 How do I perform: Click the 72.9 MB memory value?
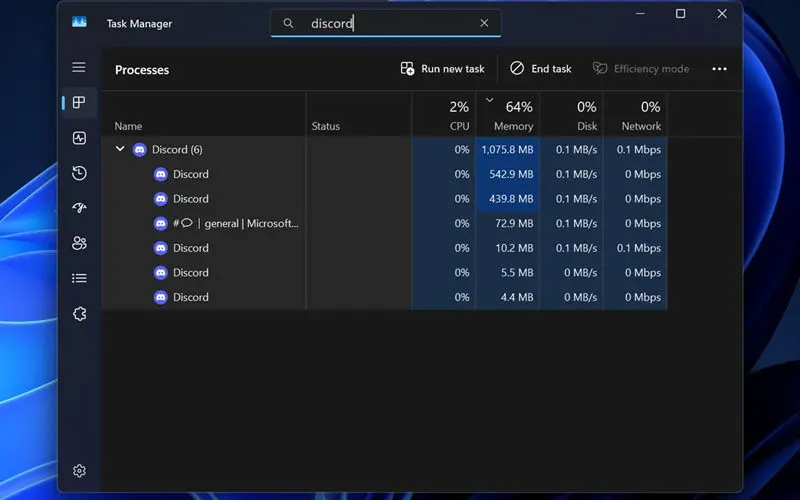click(514, 223)
